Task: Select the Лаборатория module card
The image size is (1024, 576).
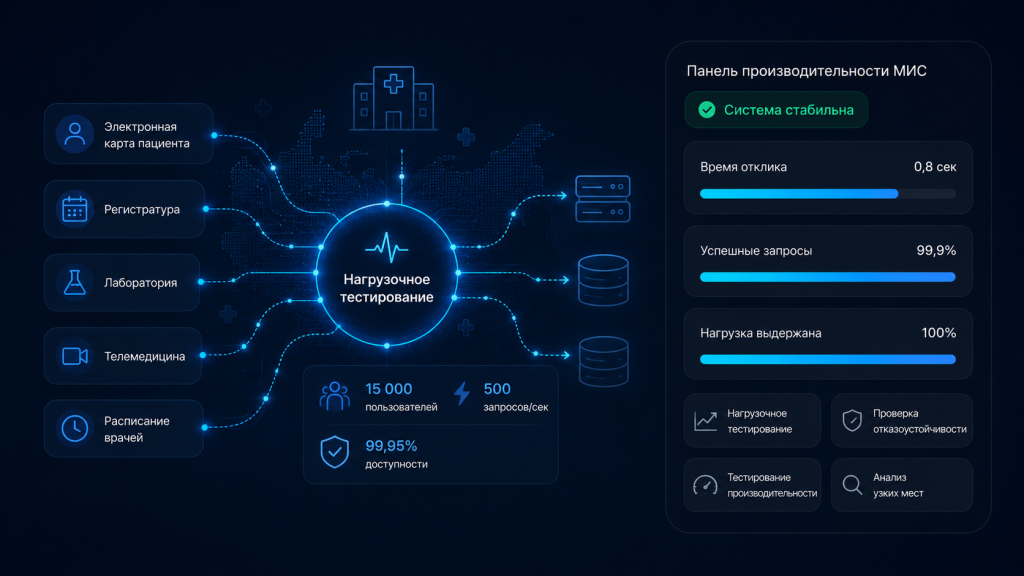Action: coord(122,282)
